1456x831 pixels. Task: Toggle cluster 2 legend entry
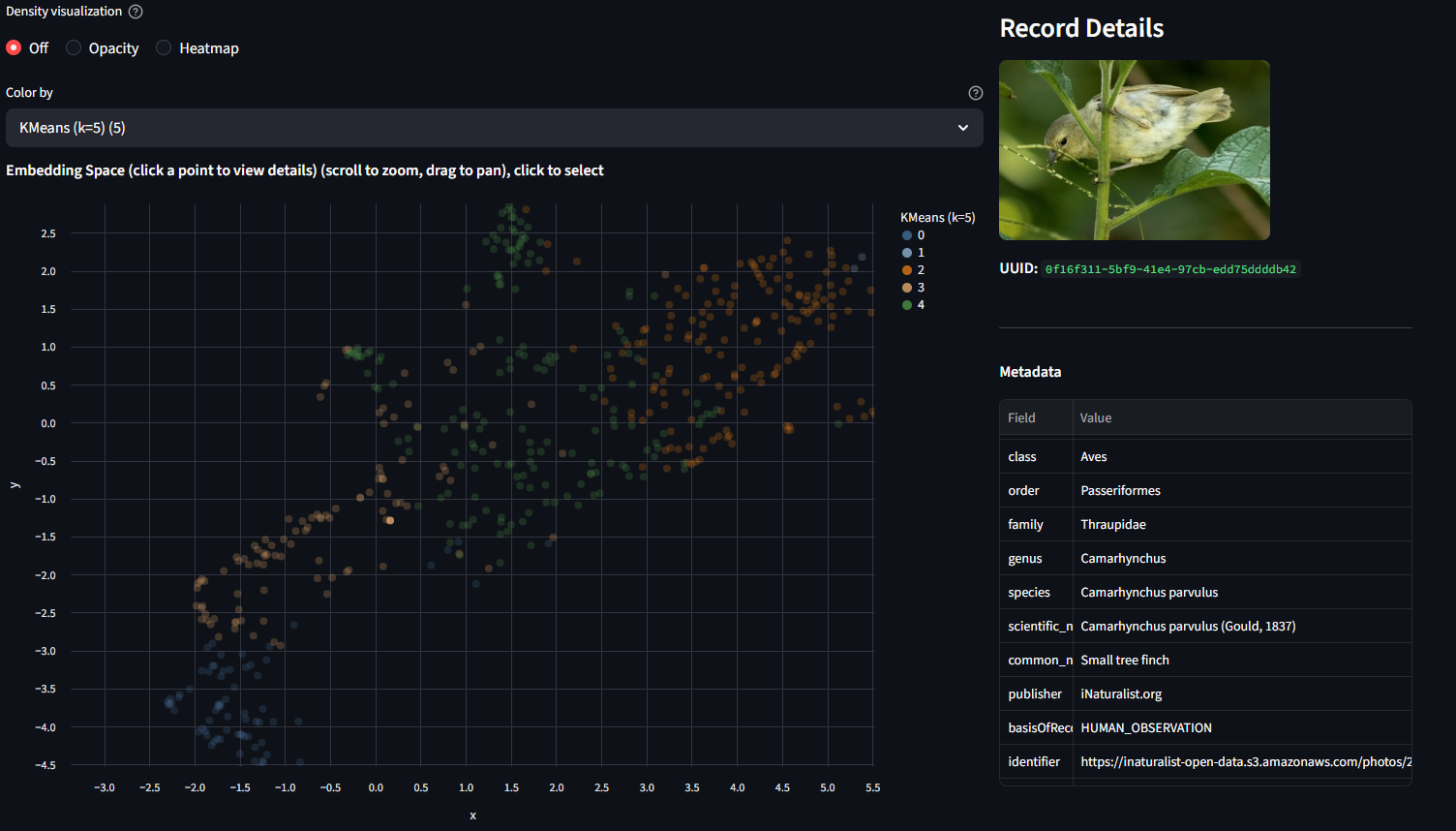(x=913, y=270)
